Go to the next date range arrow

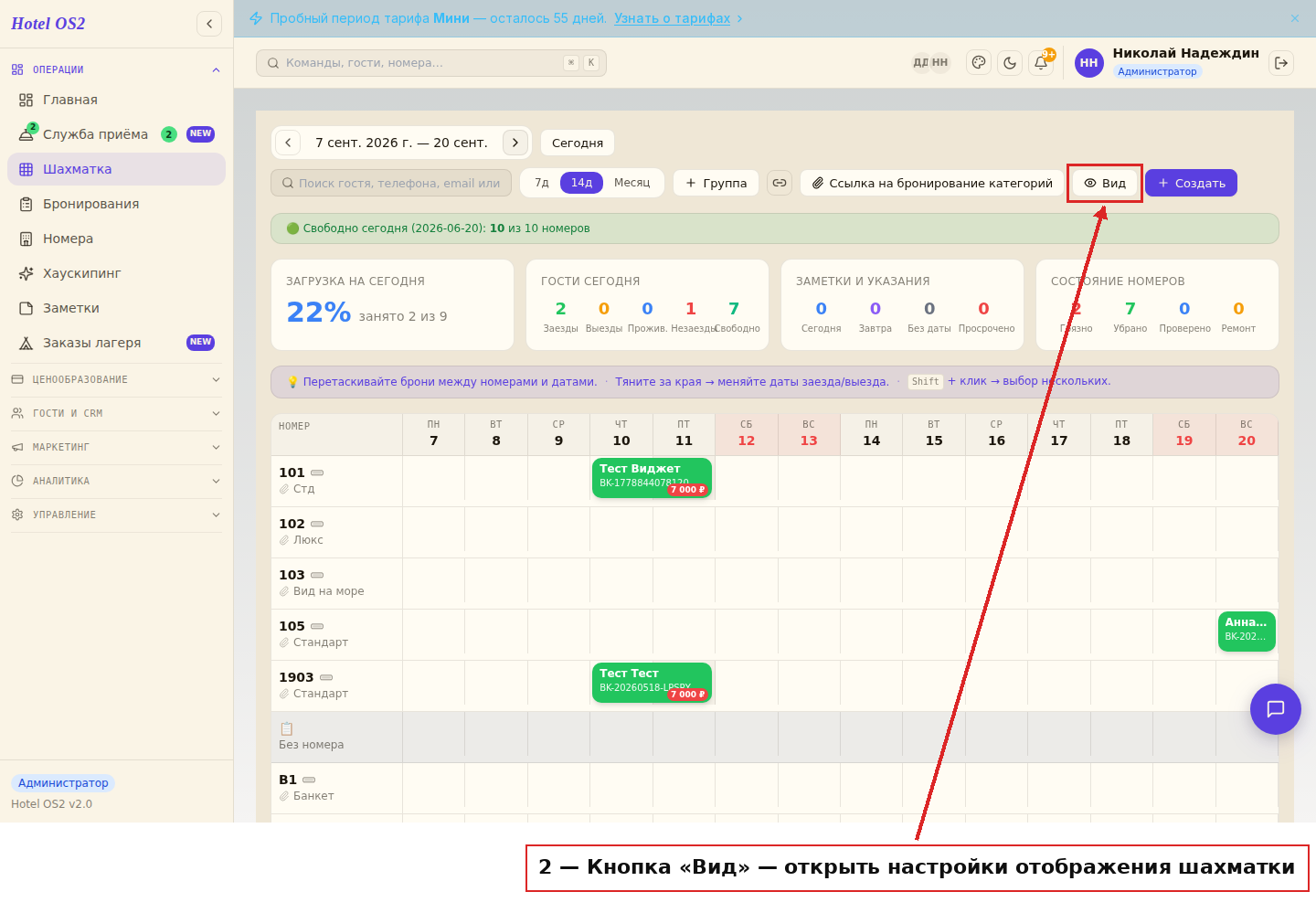(515, 143)
